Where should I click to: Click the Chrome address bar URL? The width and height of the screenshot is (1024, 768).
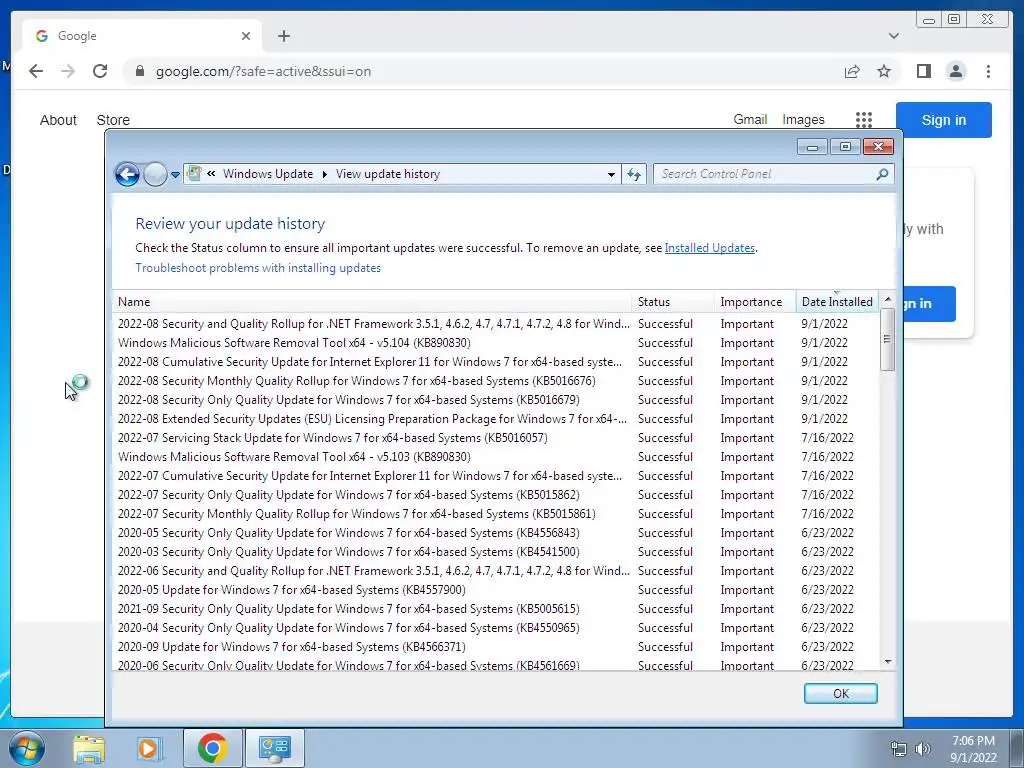[263, 72]
